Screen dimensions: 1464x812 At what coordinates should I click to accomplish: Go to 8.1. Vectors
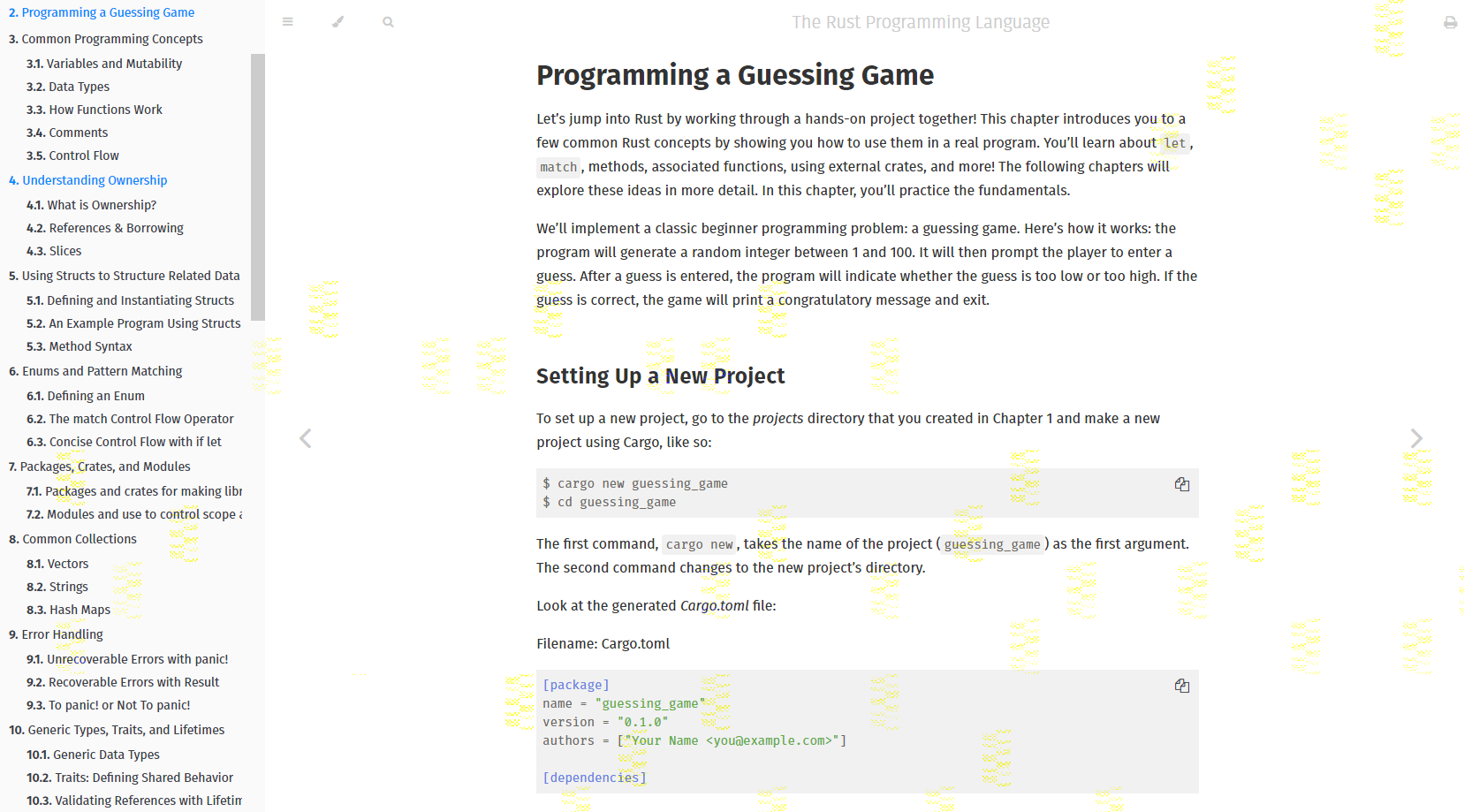pos(57,564)
